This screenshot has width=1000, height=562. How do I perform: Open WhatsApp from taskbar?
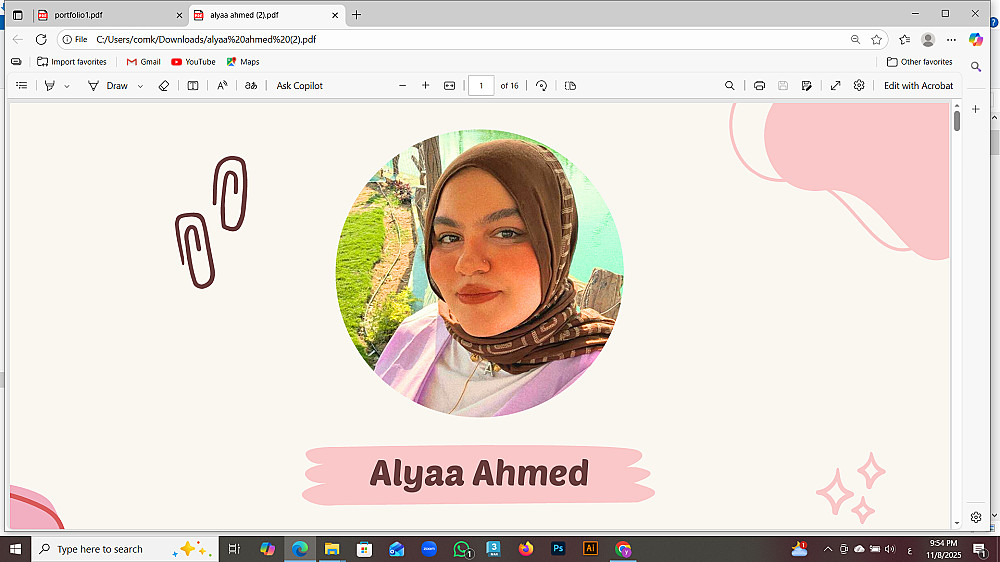coord(462,549)
